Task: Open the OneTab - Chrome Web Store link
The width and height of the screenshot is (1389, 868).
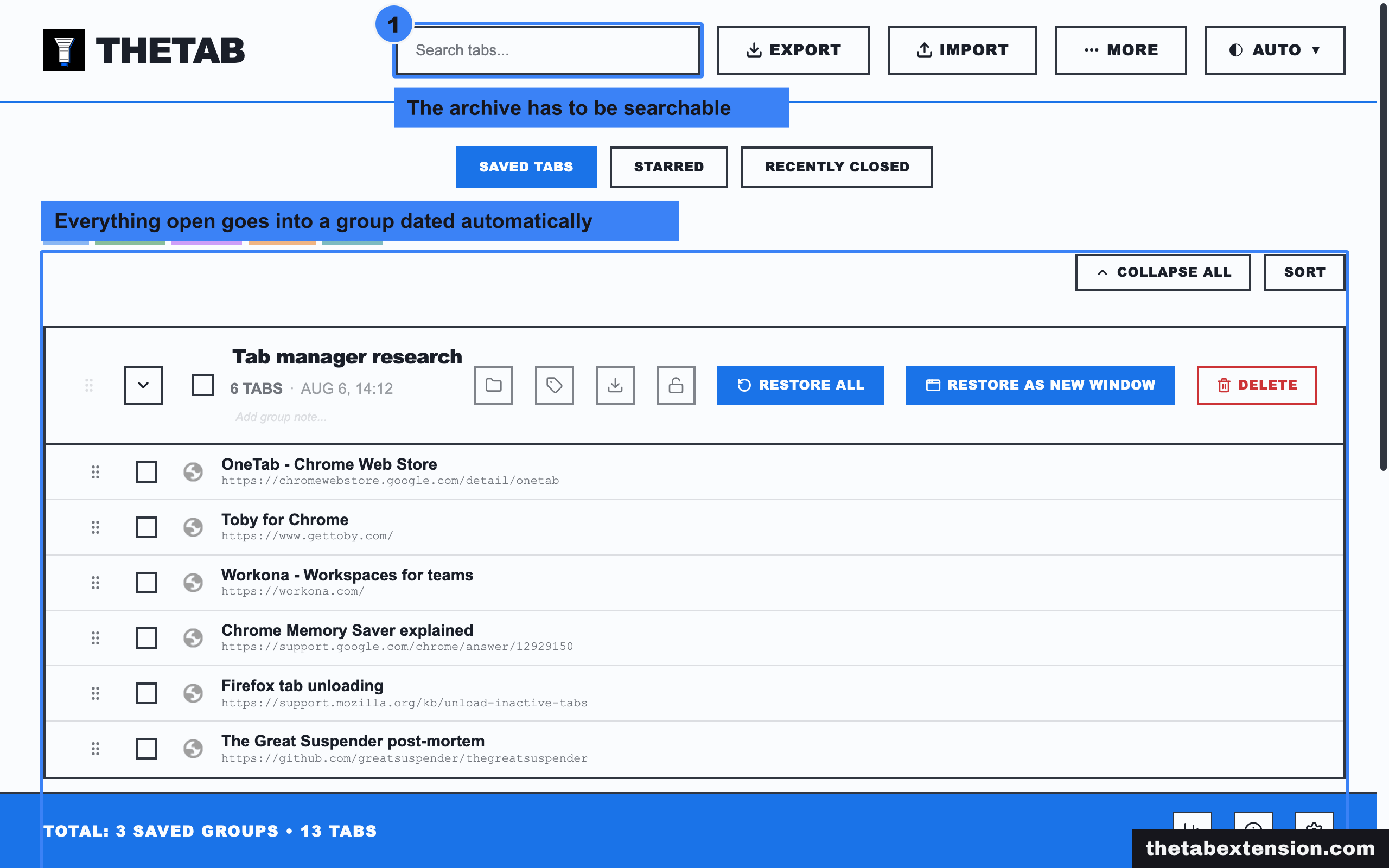Action: pyautogui.click(x=329, y=464)
